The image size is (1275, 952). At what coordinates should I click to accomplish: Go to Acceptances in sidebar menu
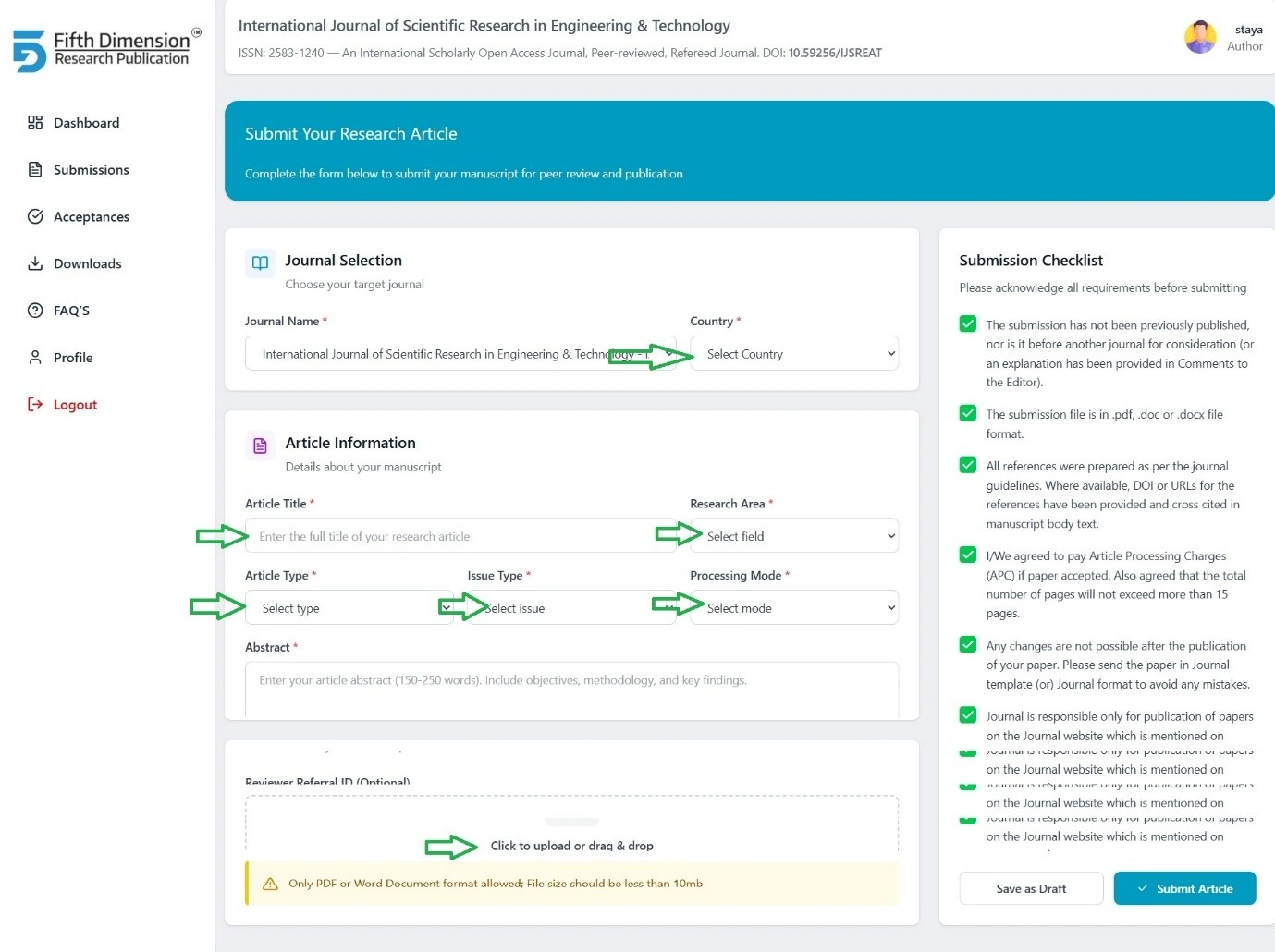coord(92,217)
